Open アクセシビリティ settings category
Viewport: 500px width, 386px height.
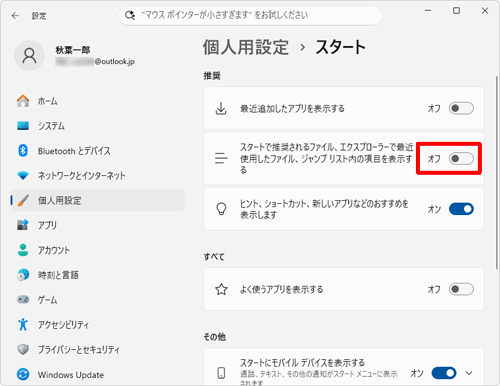pyautogui.click(x=97, y=324)
